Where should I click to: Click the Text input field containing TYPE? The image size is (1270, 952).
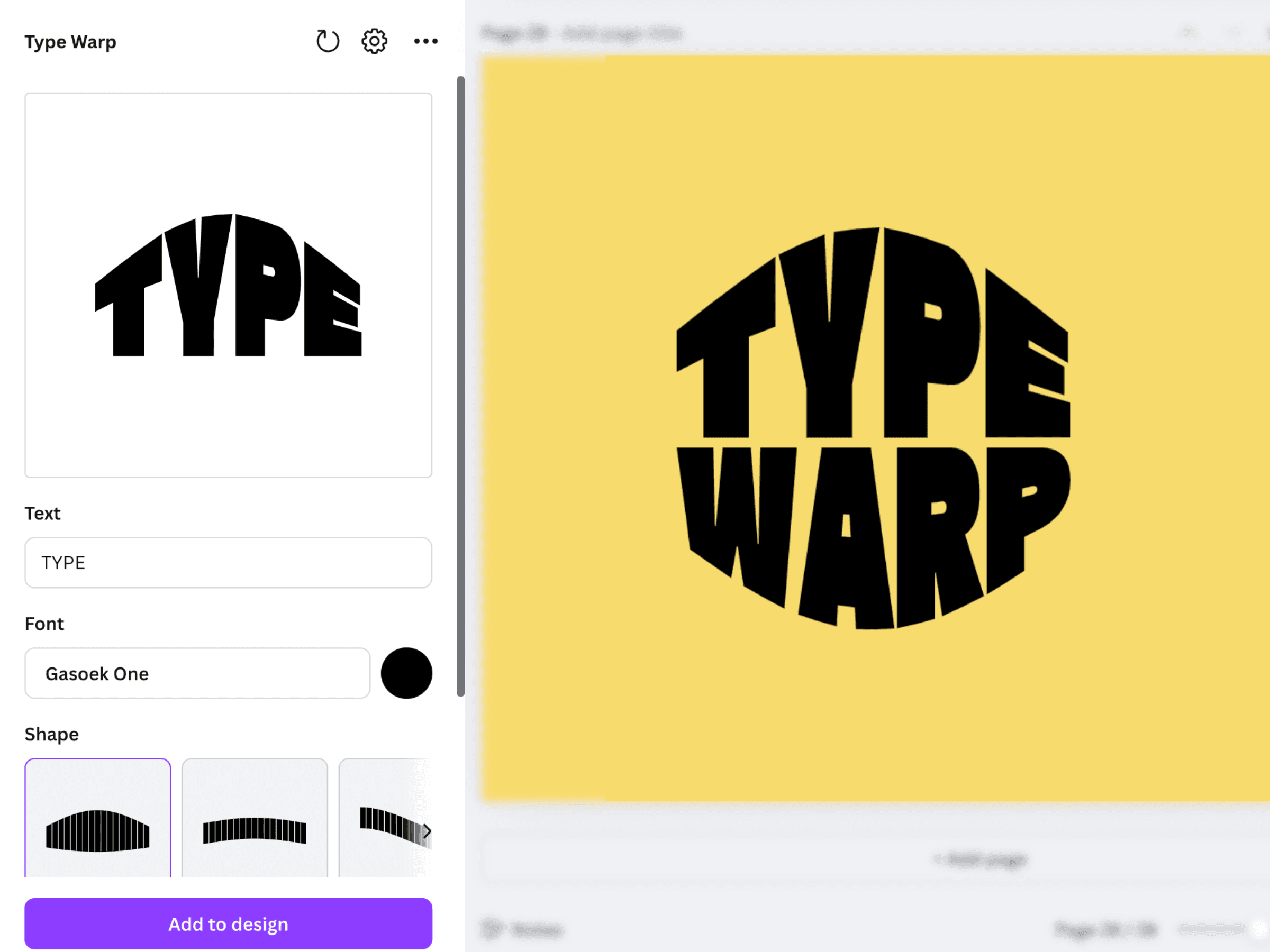228,562
